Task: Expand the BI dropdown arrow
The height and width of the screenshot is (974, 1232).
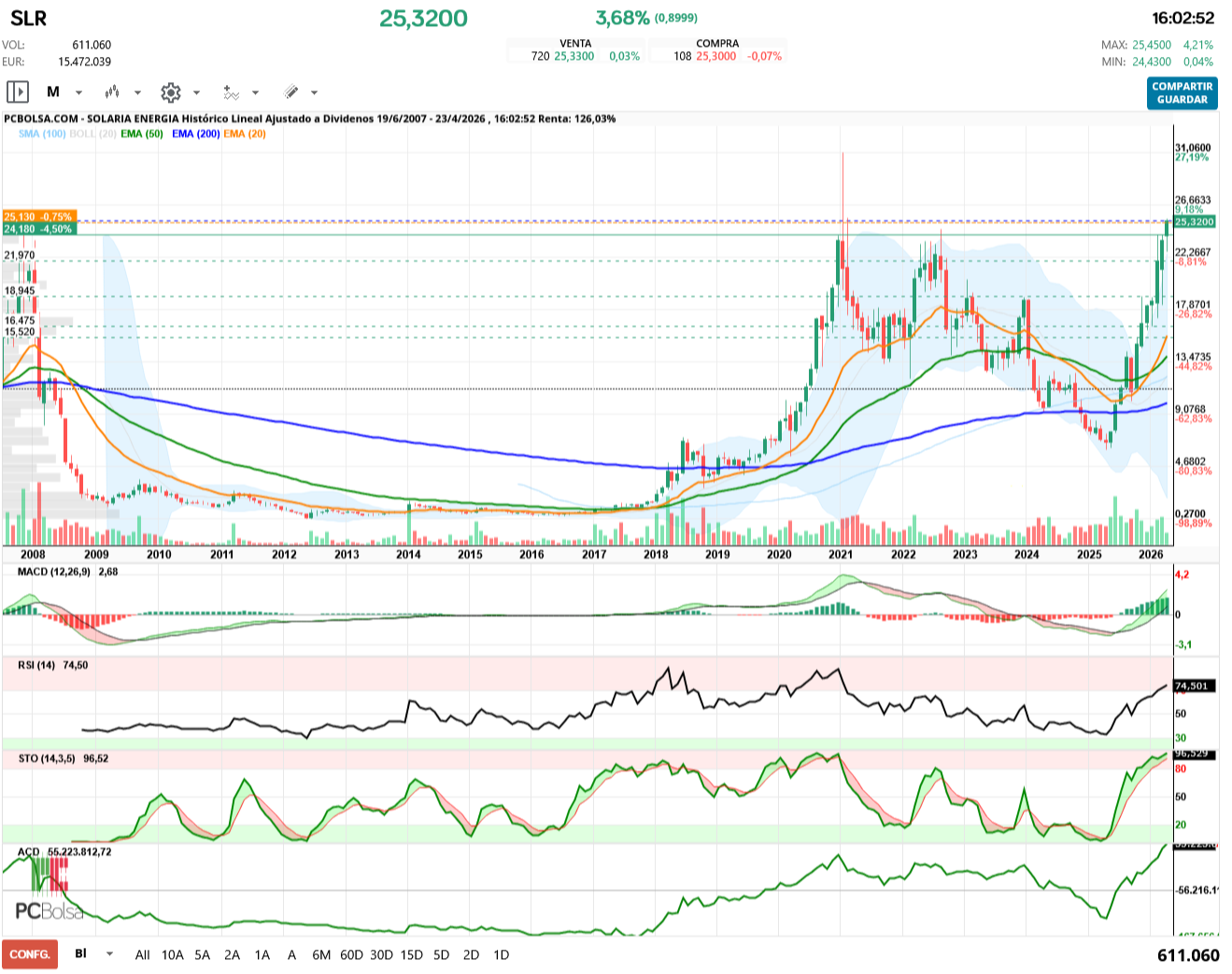Action: coord(110,954)
